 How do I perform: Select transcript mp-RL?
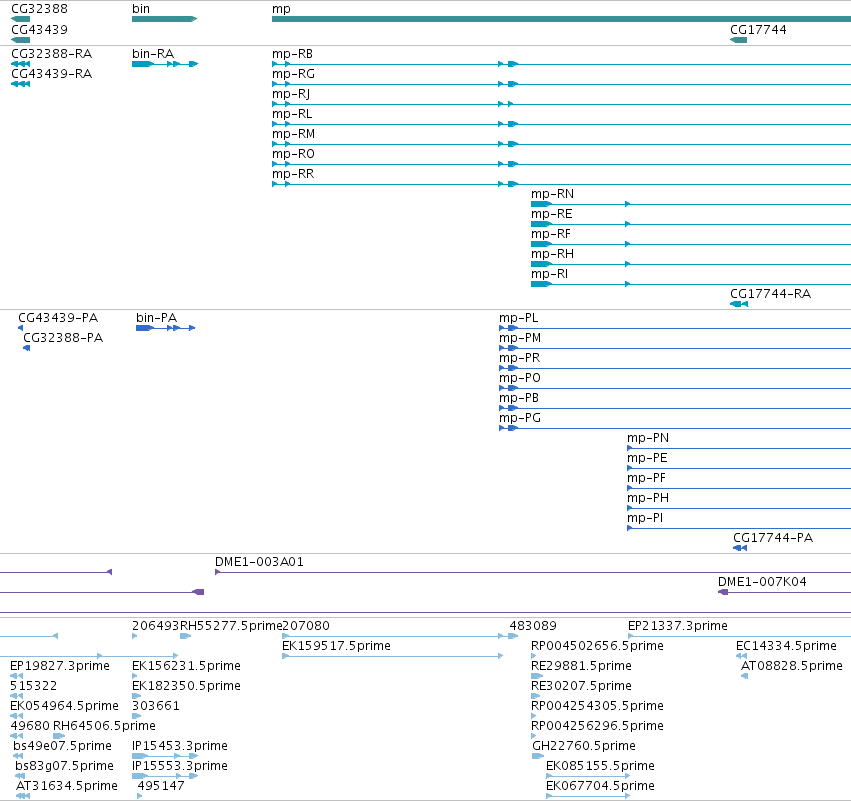pyautogui.click(x=292, y=114)
